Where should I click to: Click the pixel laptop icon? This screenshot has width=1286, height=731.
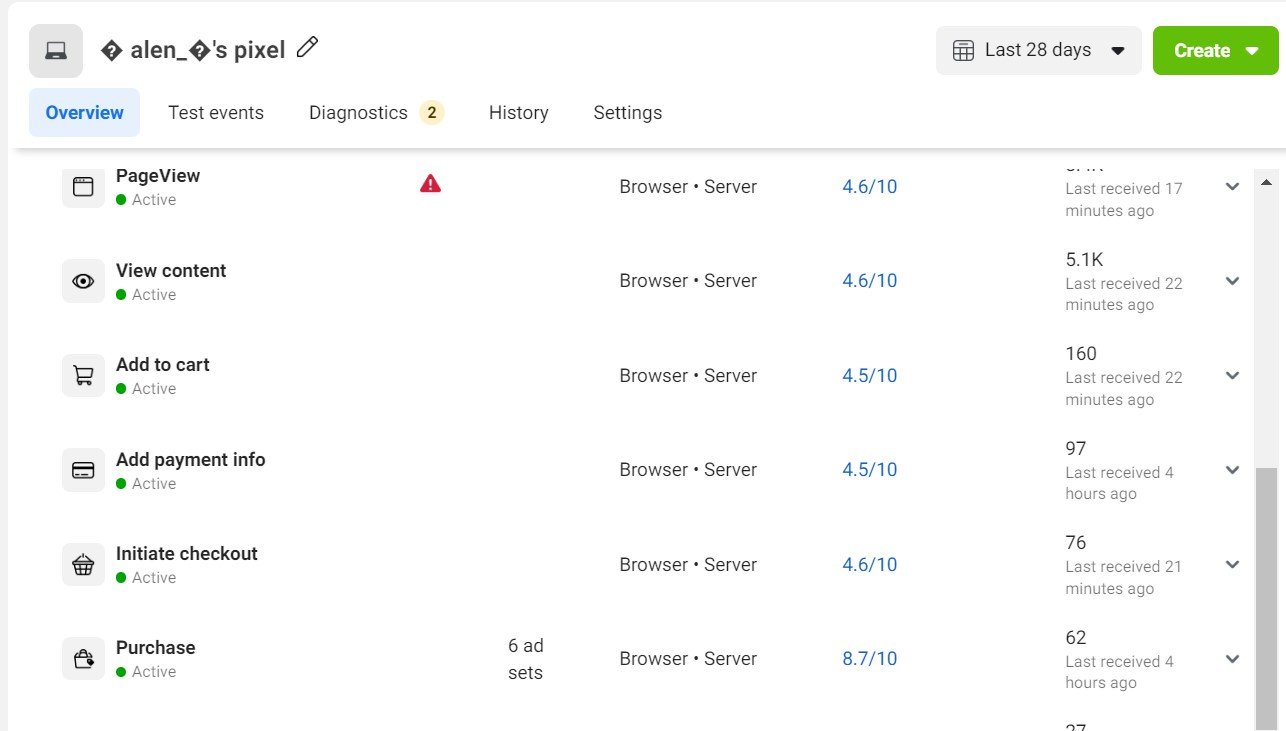pyautogui.click(x=56, y=50)
